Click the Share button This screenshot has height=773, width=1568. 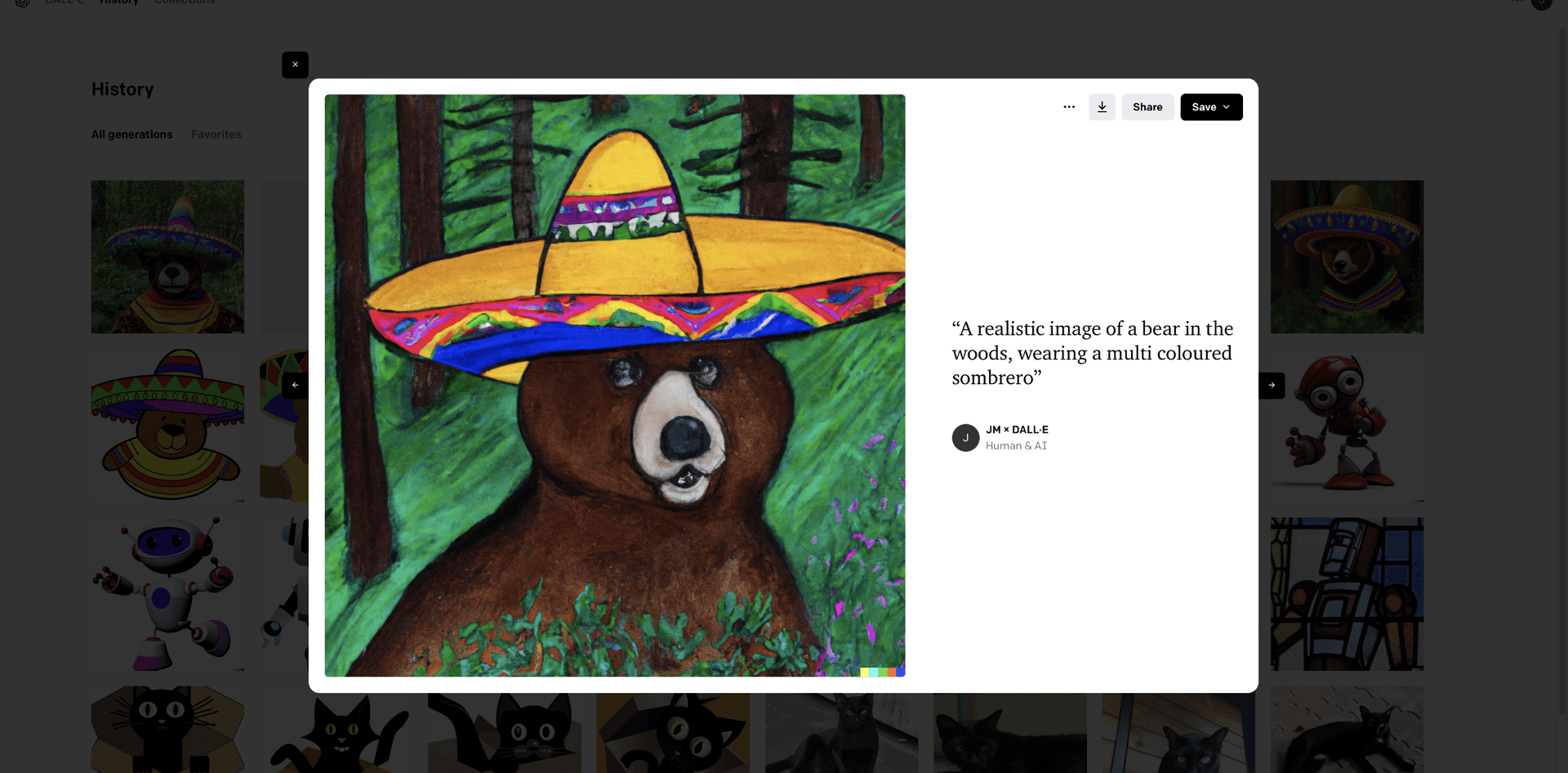1147,106
